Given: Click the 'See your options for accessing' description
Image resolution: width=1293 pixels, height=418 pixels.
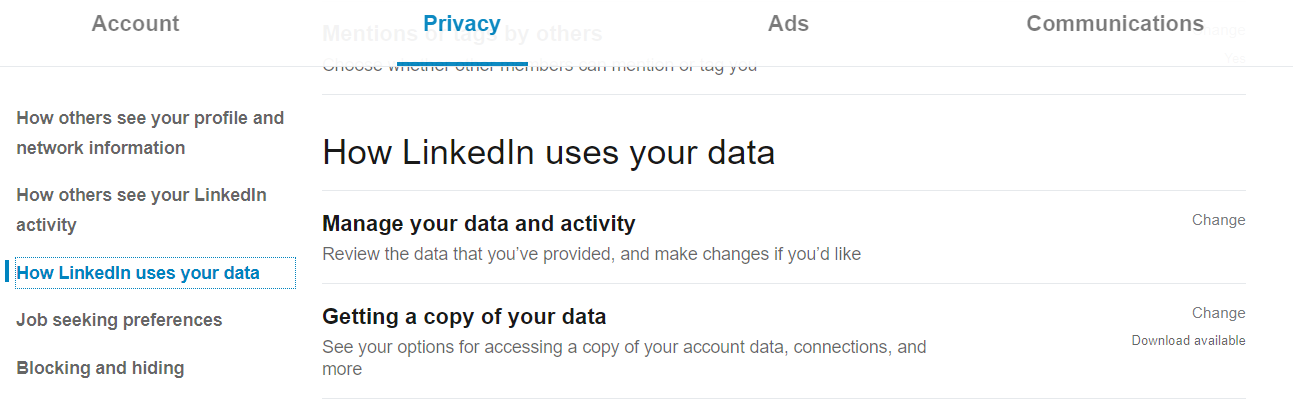Looking at the screenshot, I should (623, 348).
